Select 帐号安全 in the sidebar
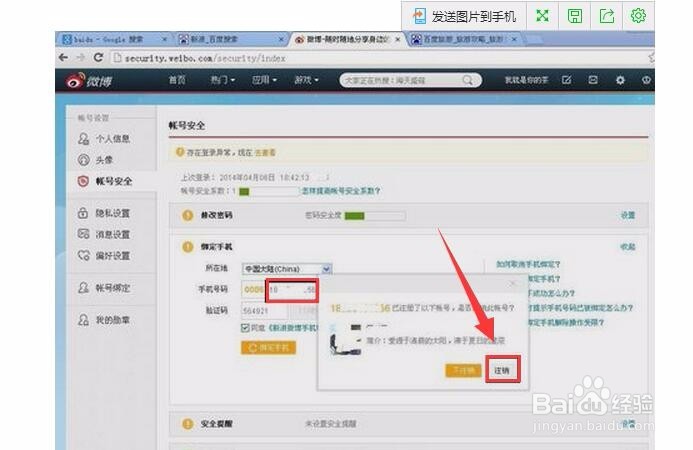The width and height of the screenshot is (693, 450). click(x=105, y=181)
